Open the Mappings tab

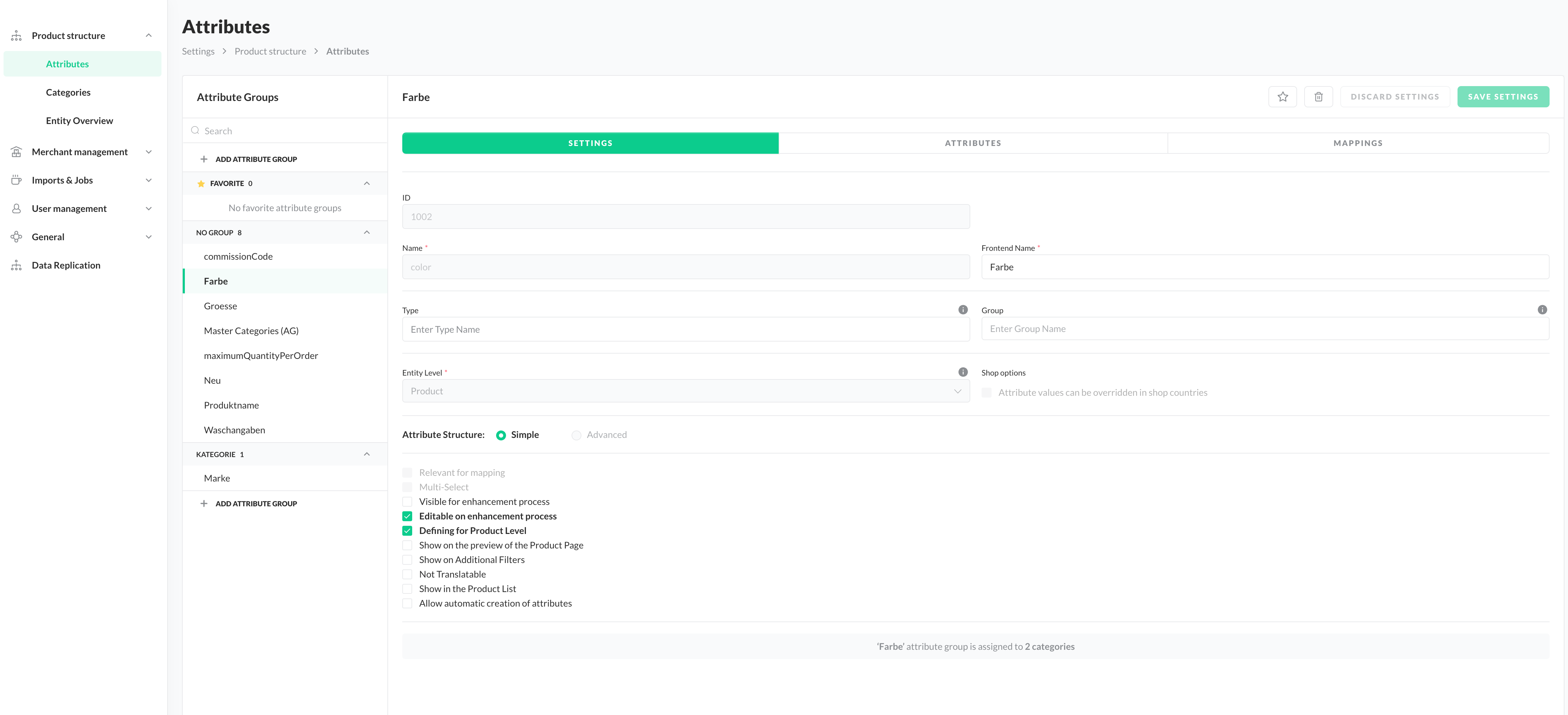pyautogui.click(x=1357, y=143)
